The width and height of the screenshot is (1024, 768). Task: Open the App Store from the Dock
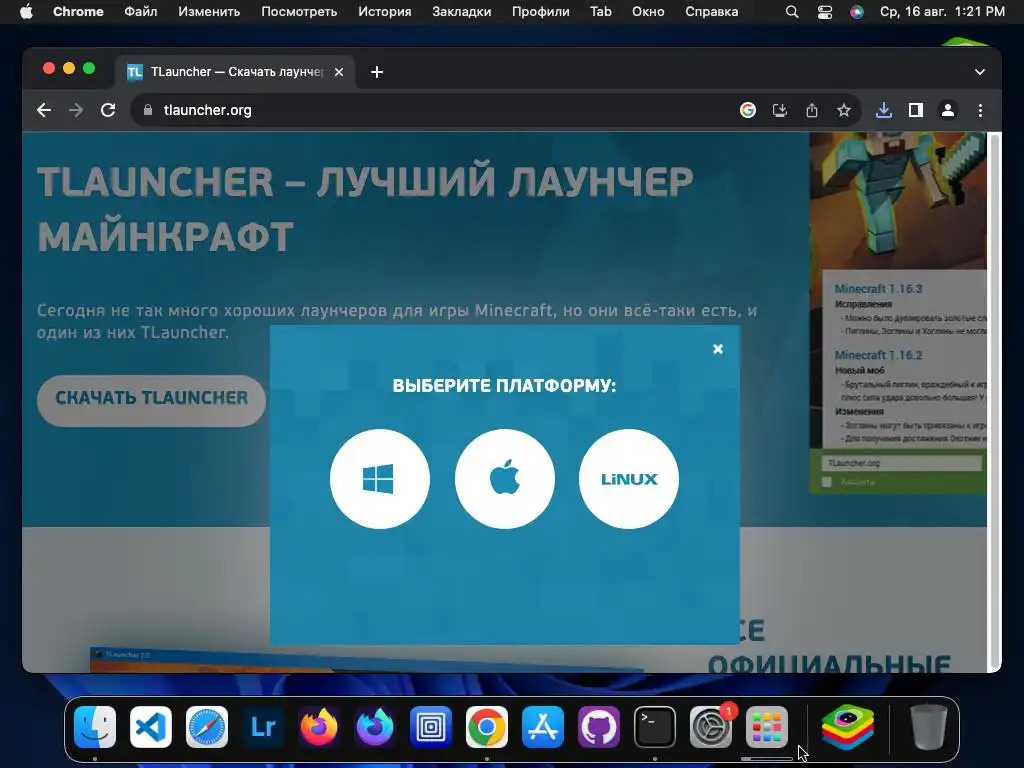(543, 727)
